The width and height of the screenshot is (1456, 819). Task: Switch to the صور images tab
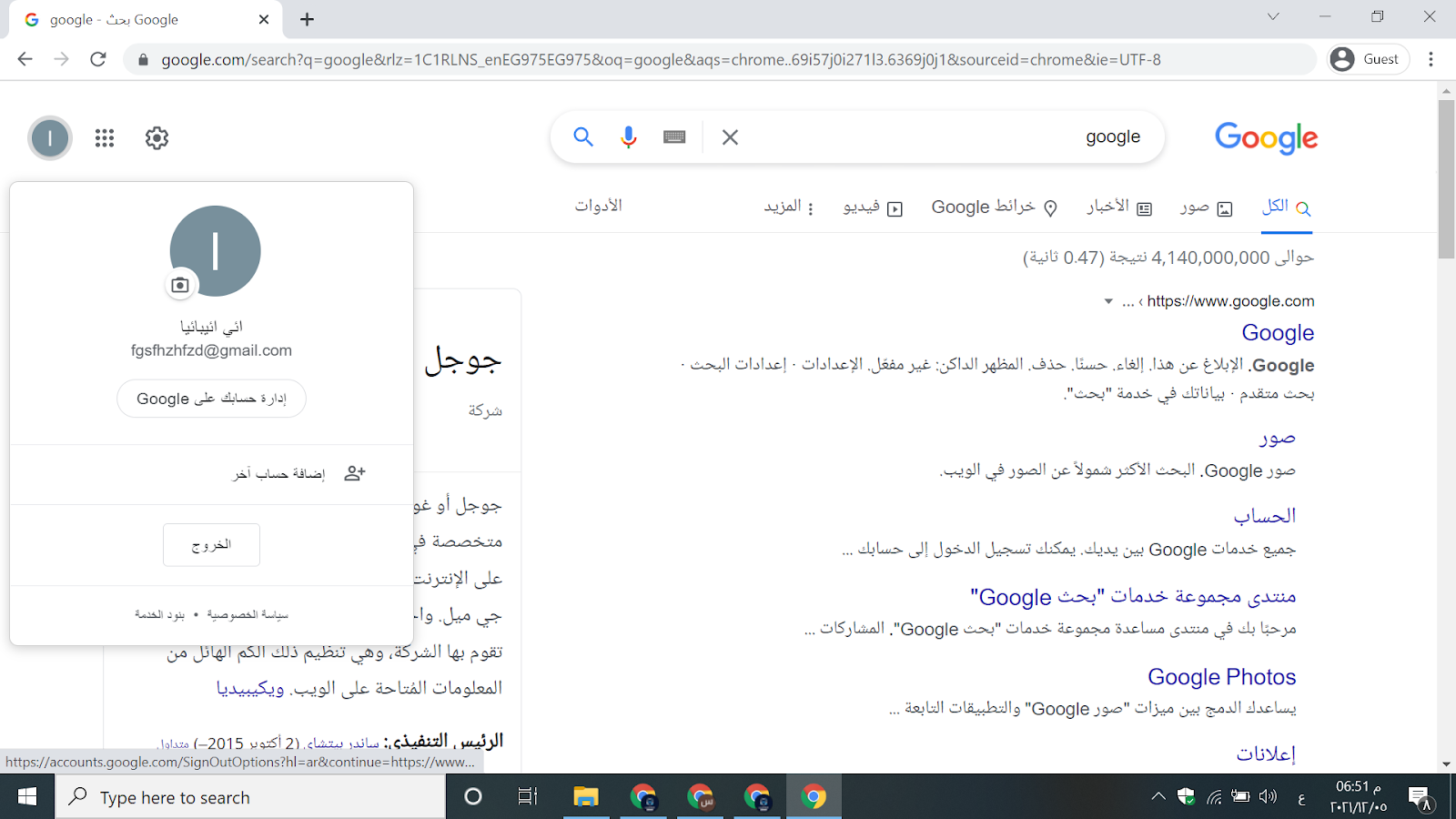pyautogui.click(x=1206, y=207)
